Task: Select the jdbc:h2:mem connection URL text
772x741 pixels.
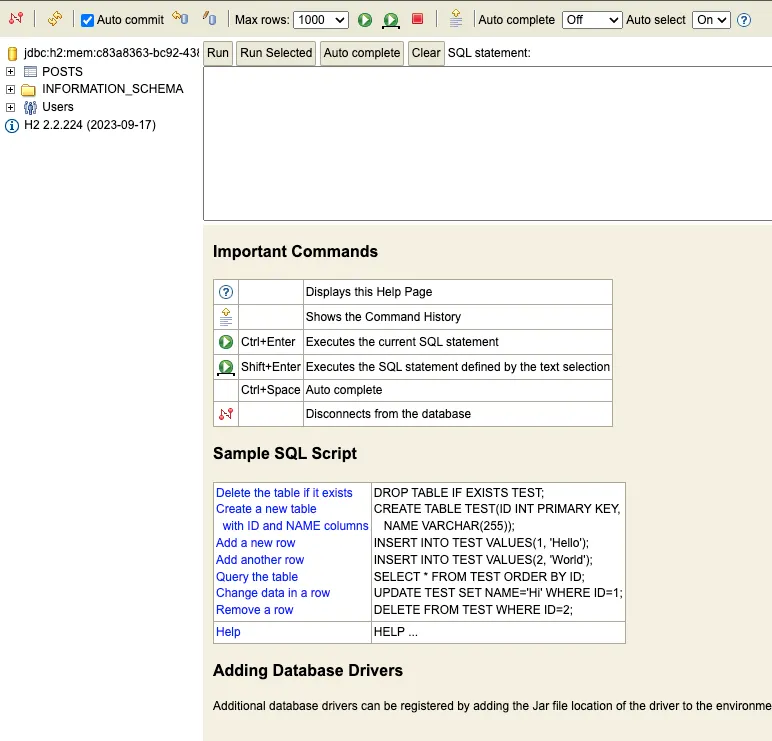Action: click(111, 53)
